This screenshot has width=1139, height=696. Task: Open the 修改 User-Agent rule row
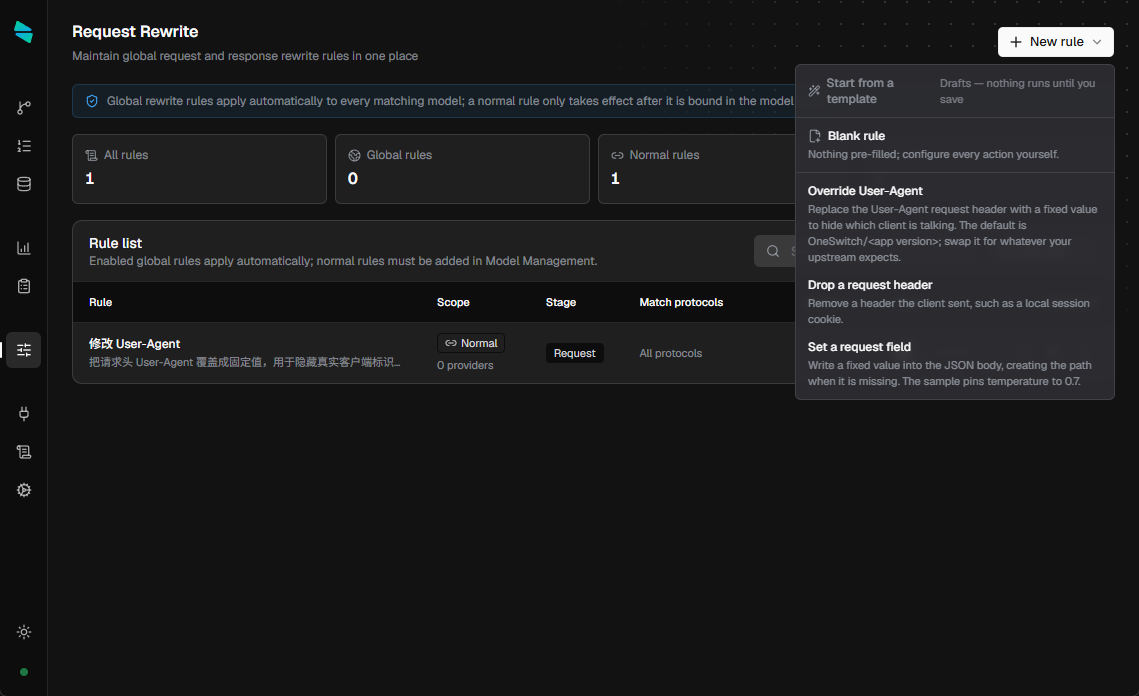click(x=434, y=353)
